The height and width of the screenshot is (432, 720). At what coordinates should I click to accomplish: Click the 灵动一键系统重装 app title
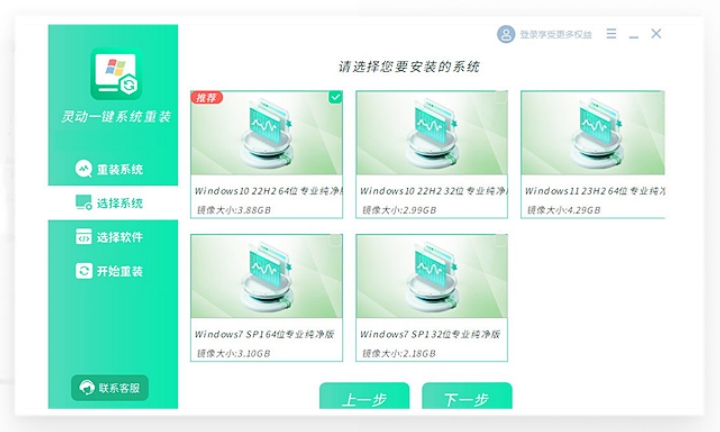pyautogui.click(x=116, y=117)
